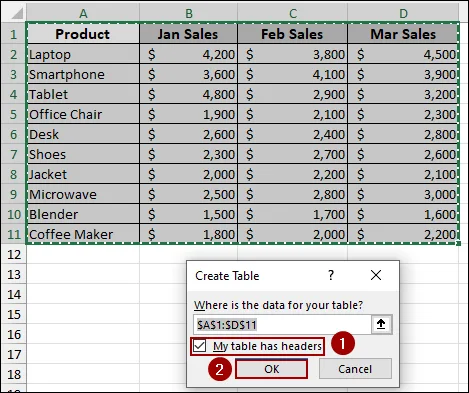Image resolution: width=469 pixels, height=393 pixels.
Task: Click Blender Jan Sales value 1,500
Action: point(188,214)
